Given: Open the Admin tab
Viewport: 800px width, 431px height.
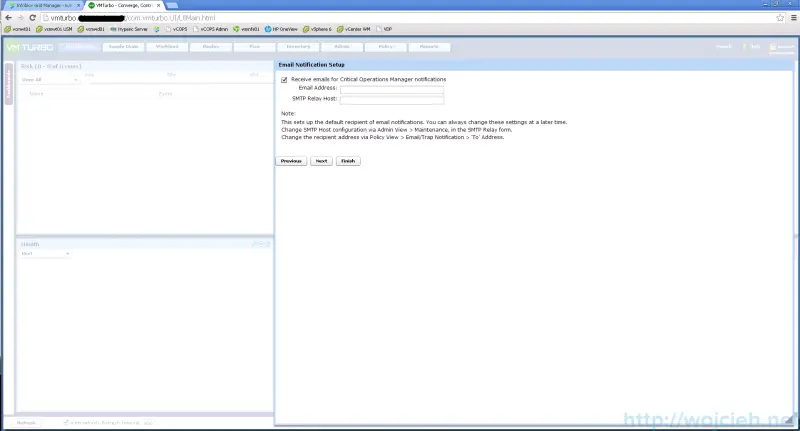Looking at the screenshot, I should [342, 47].
